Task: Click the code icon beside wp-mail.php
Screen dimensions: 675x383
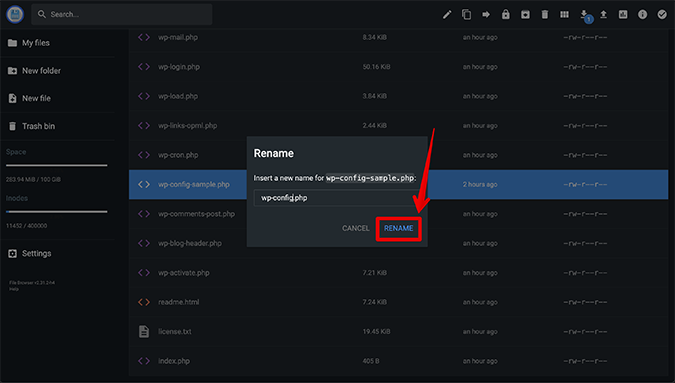Action: coord(144,37)
